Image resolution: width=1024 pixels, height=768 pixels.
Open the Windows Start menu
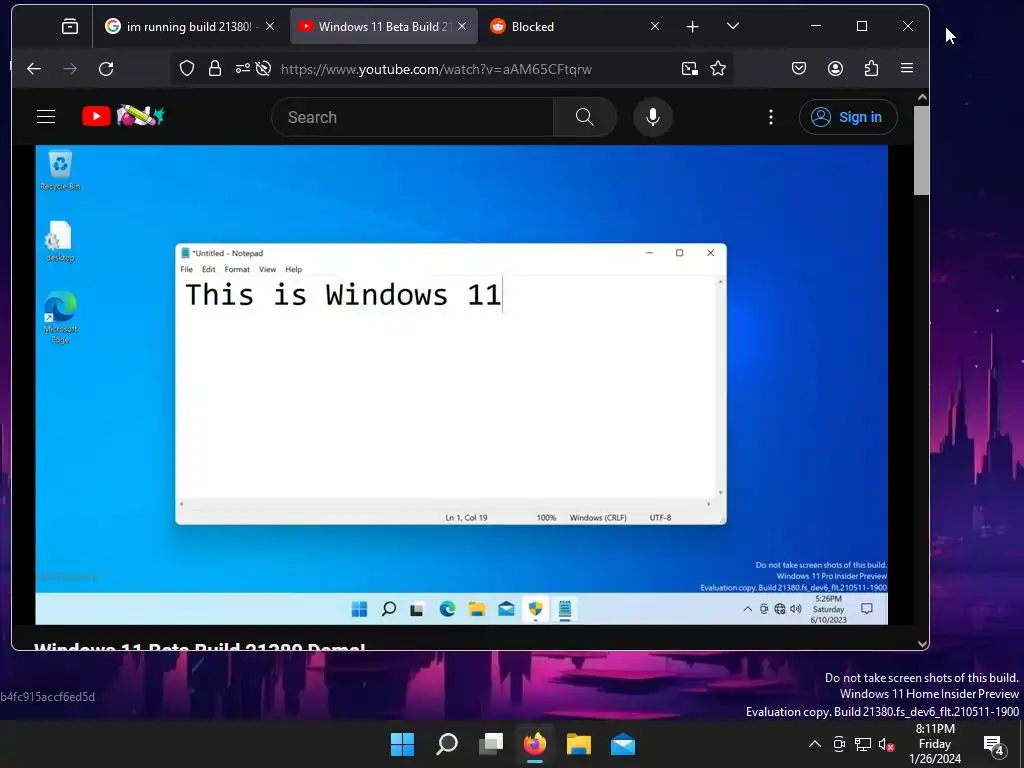402,744
